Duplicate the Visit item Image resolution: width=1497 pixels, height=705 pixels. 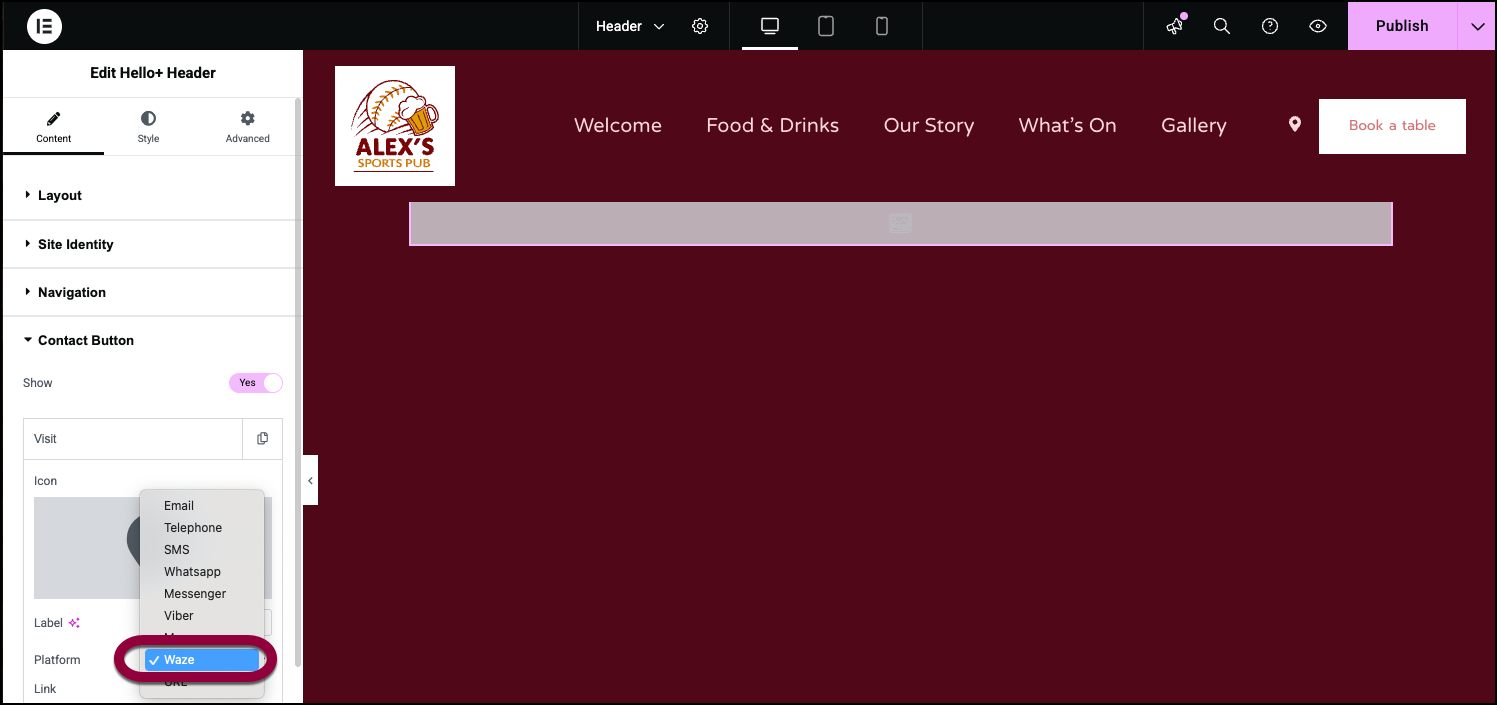[x=262, y=439]
